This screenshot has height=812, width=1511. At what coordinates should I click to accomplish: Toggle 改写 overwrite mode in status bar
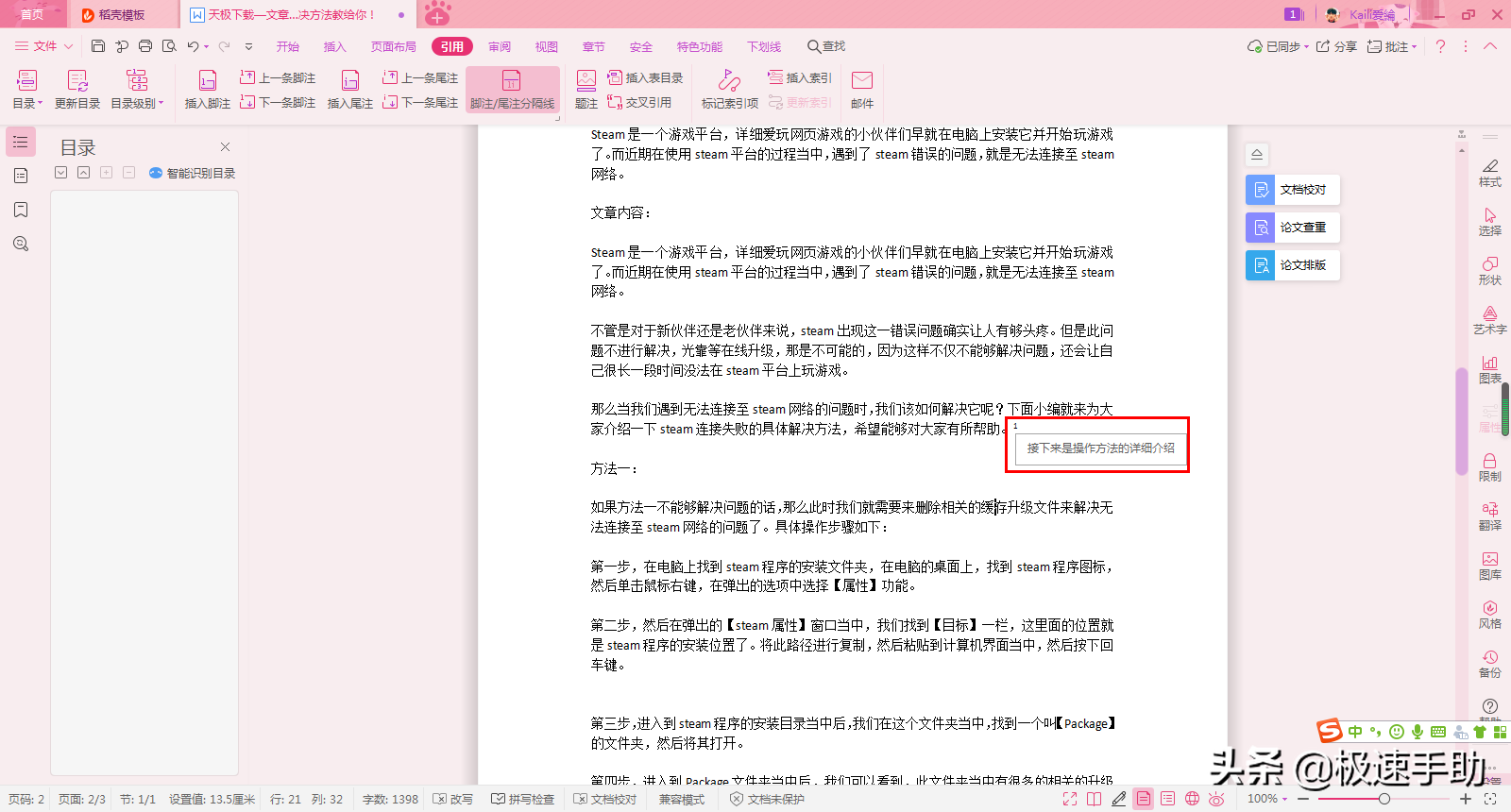[453, 799]
